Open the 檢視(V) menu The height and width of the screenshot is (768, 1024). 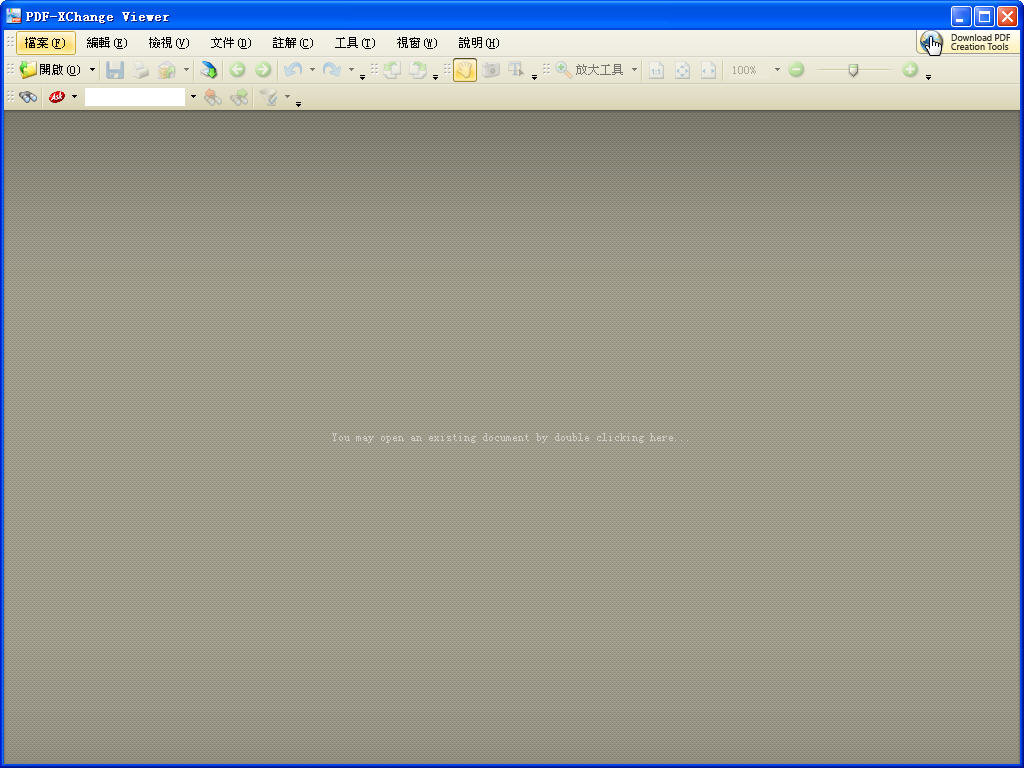pos(168,43)
